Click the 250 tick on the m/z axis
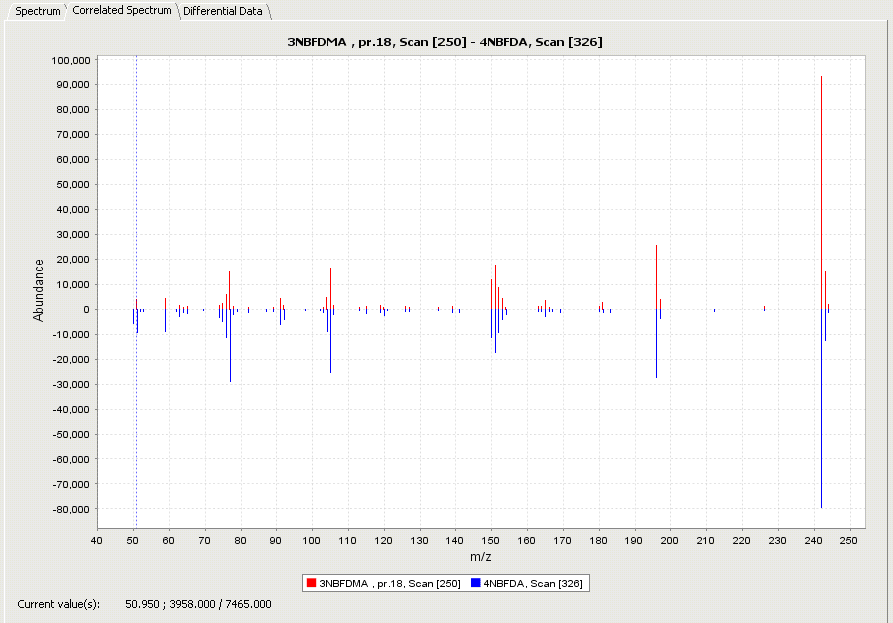Viewport: 893px width, 623px height. click(x=849, y=541)
